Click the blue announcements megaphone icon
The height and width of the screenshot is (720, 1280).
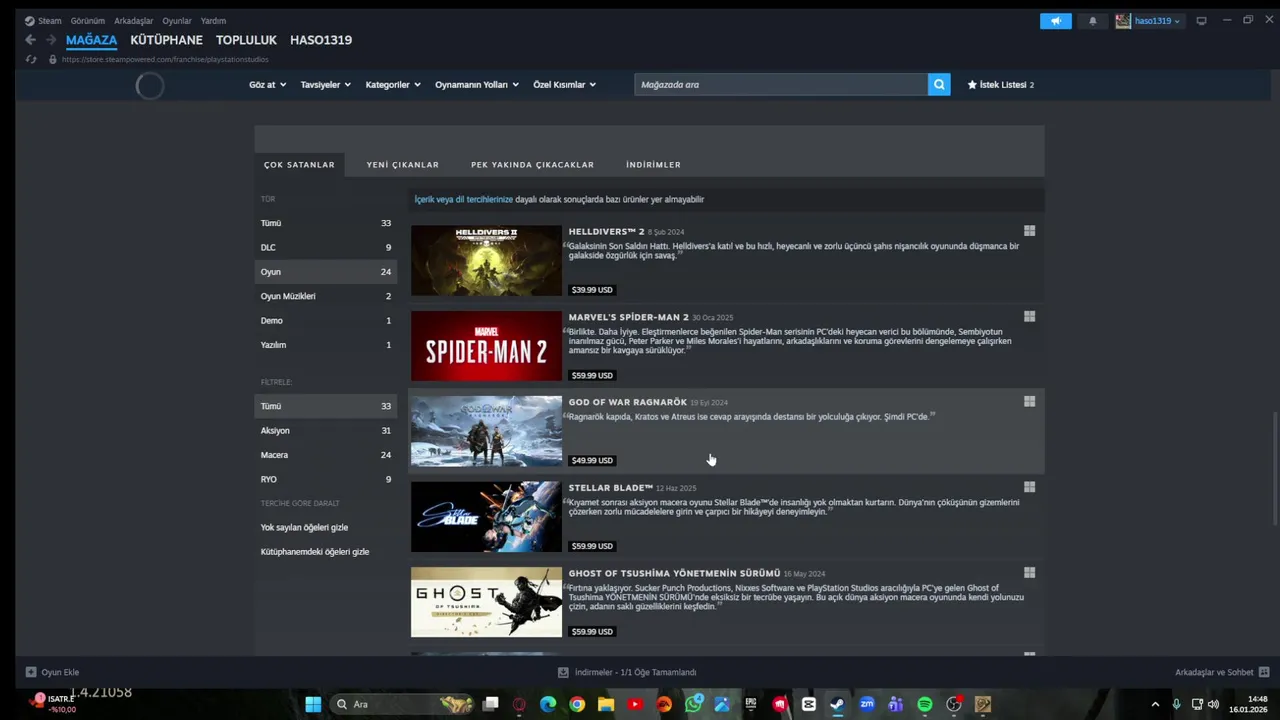click(1055, 21)
